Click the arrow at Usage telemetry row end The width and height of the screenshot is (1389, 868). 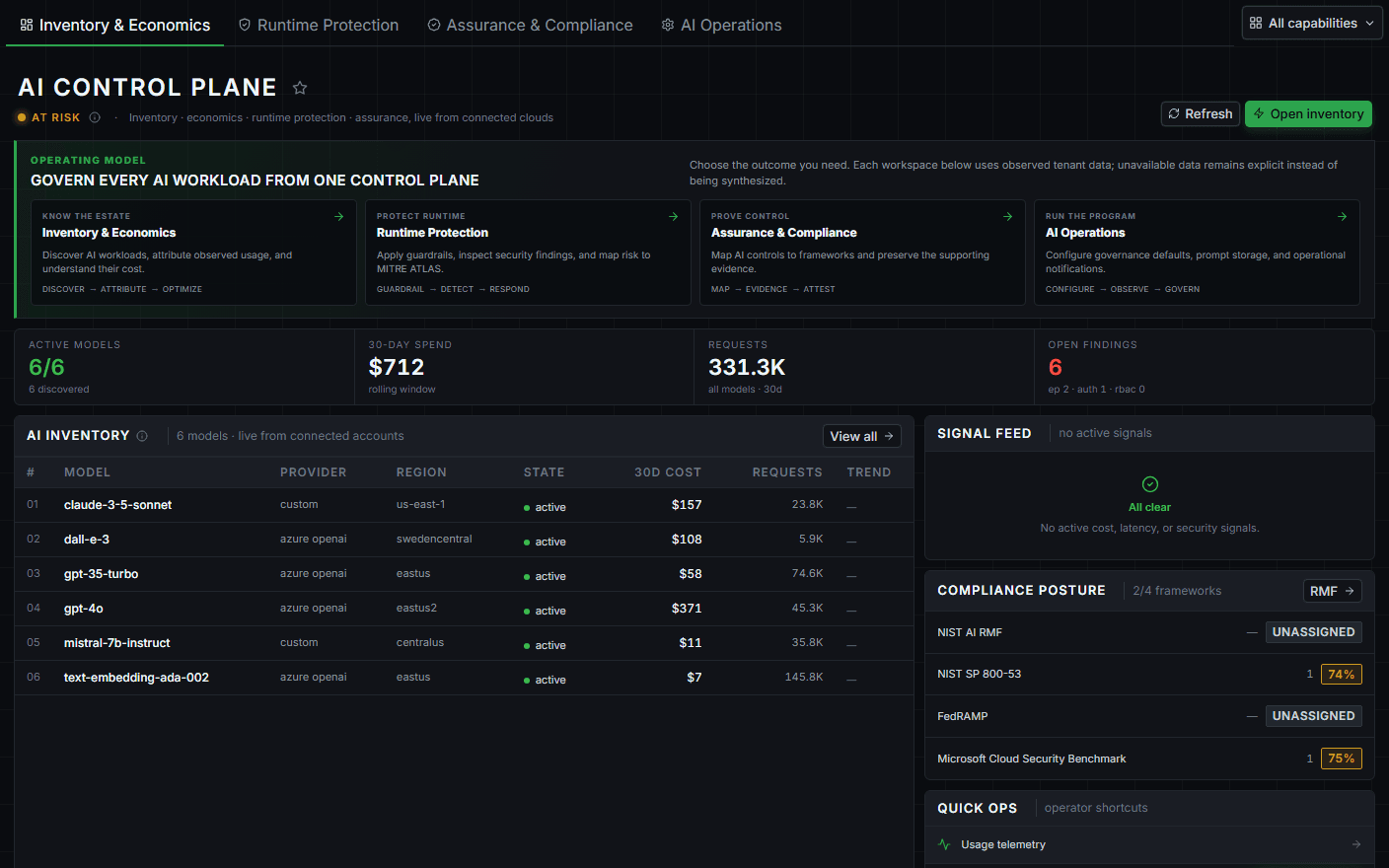1356,844
